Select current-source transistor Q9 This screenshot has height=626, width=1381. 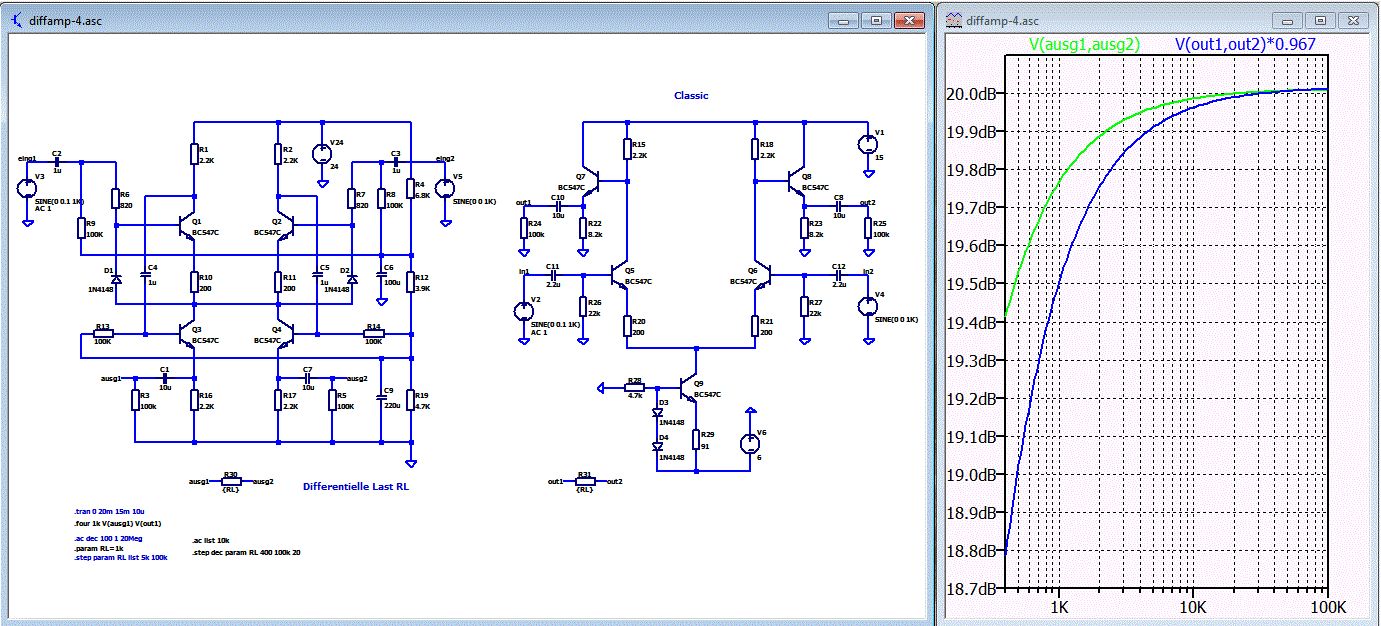point(689,387)
